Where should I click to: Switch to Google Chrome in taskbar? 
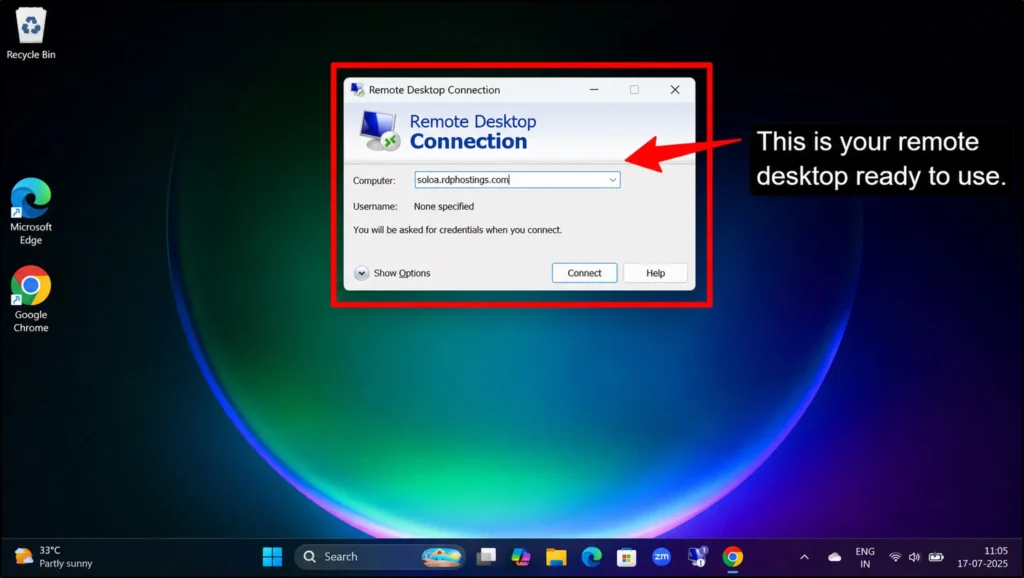(x=732, y=556)
